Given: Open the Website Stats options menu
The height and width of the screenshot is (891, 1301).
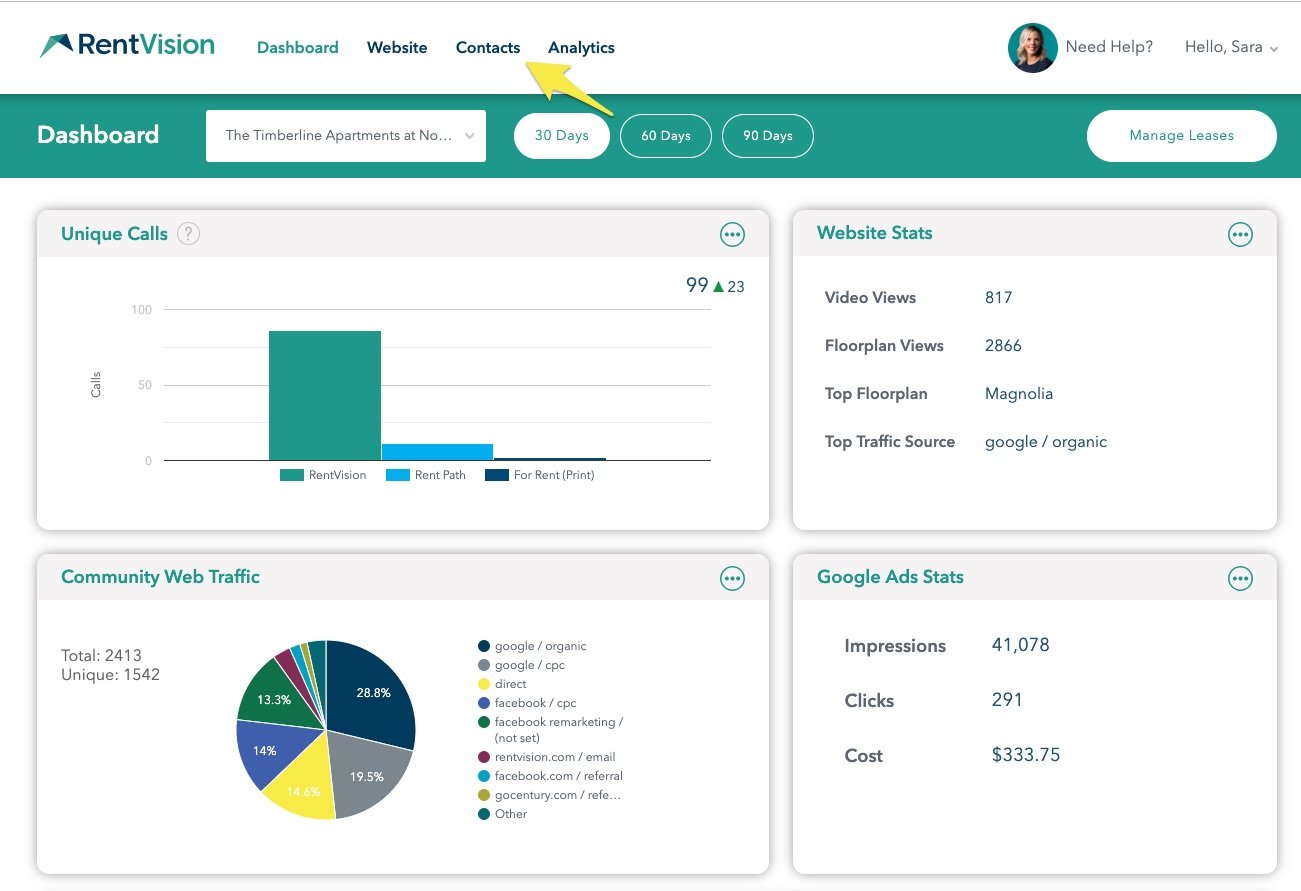Looking at the screenshot, I should 1240,234.
